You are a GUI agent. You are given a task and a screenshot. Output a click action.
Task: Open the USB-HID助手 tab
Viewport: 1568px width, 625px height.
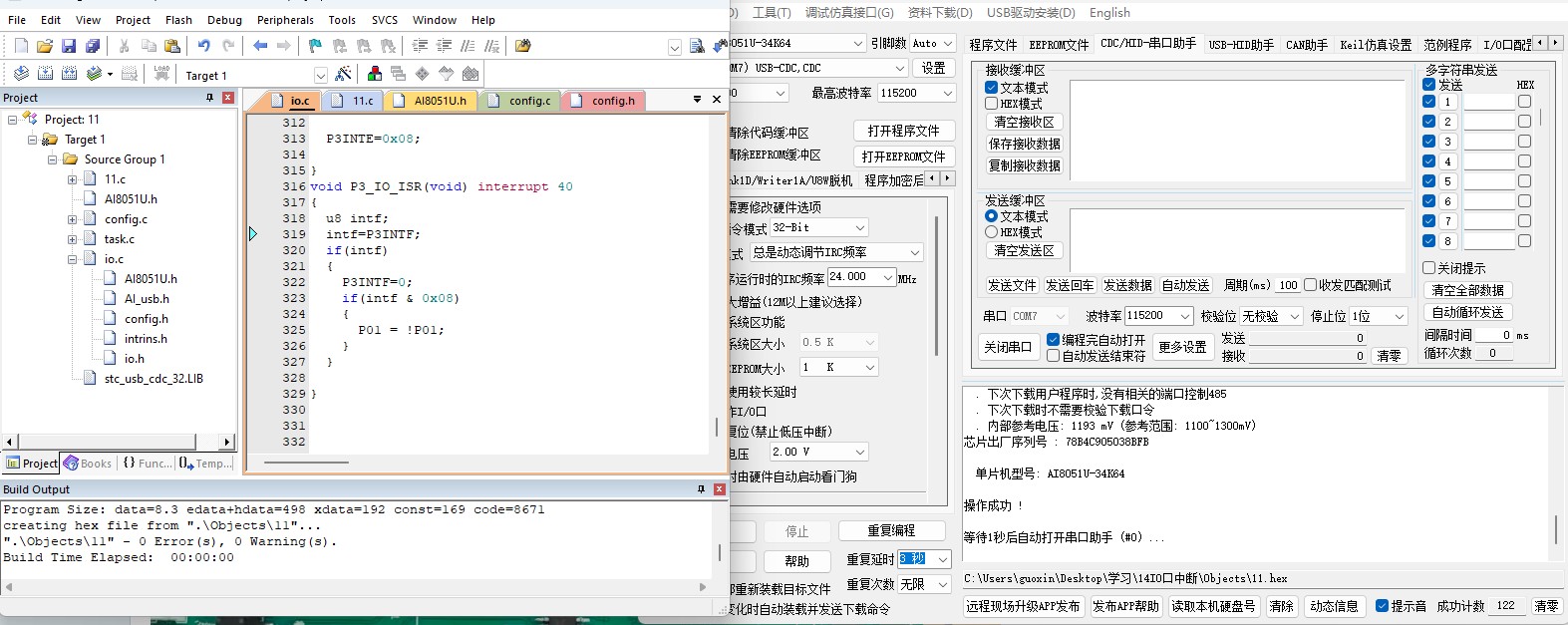[x=1241, y=45]
